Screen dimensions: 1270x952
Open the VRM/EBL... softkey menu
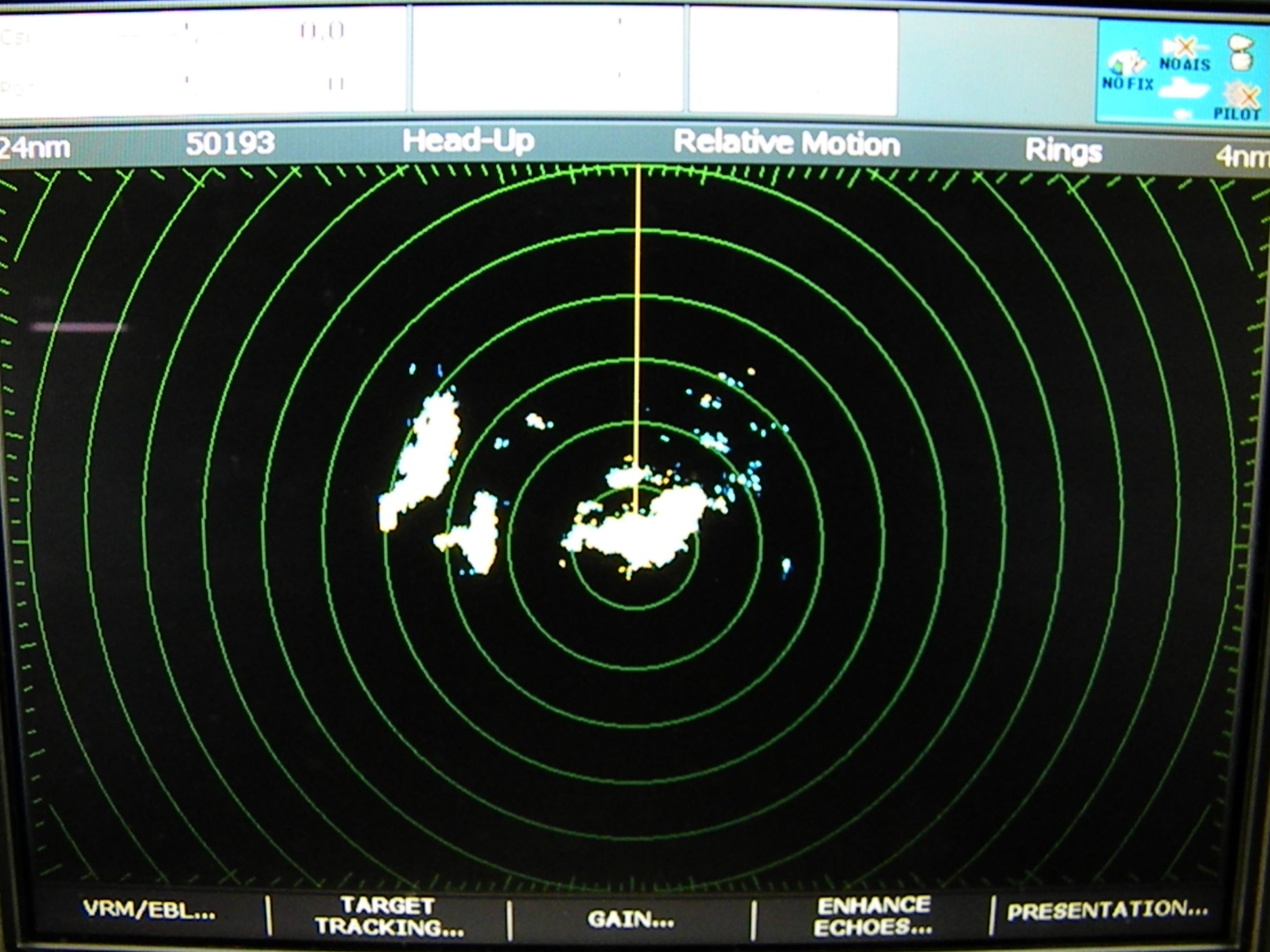pos(149,911)
